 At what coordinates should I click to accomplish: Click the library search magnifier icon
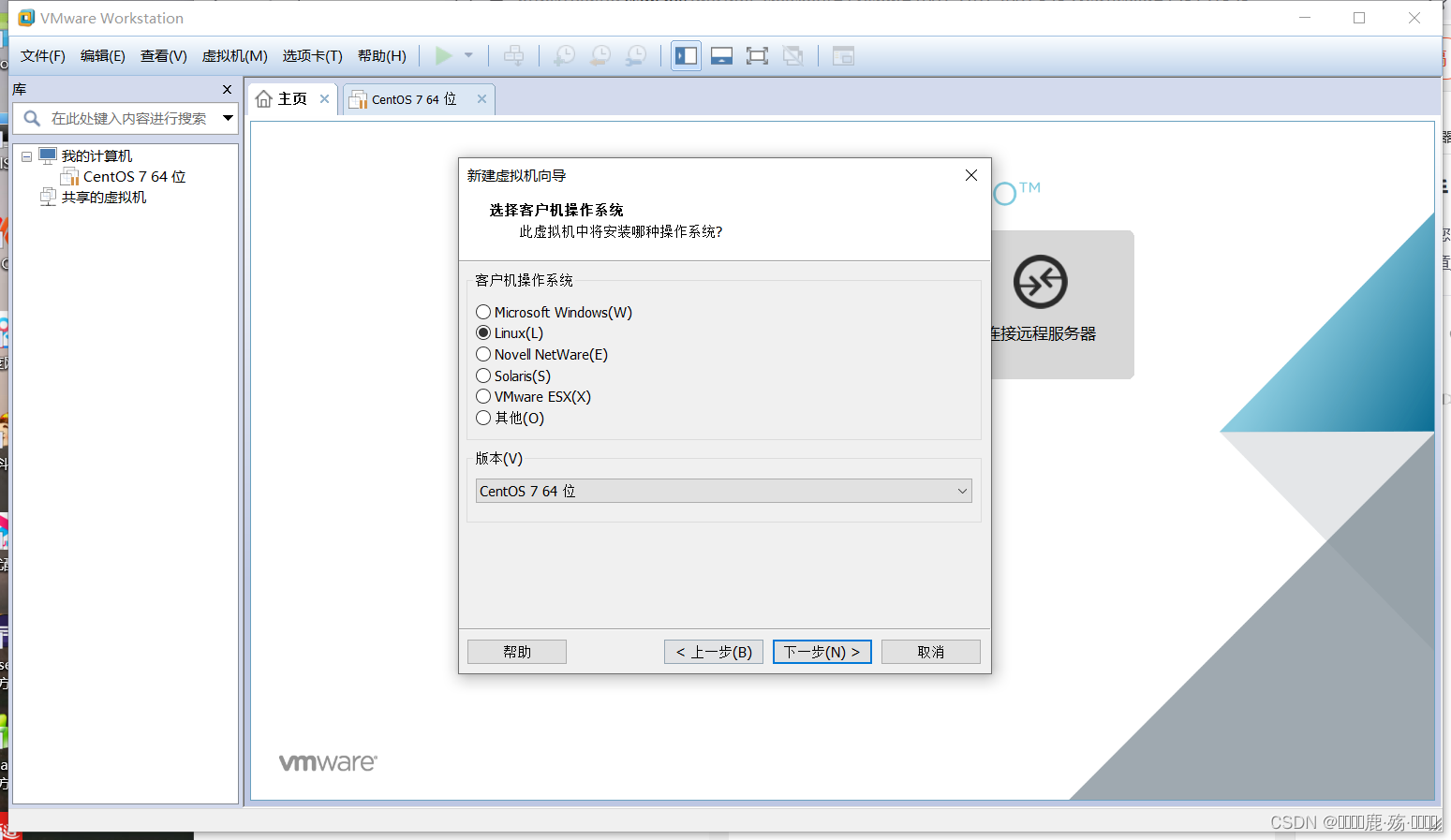[x=32, y=118]
